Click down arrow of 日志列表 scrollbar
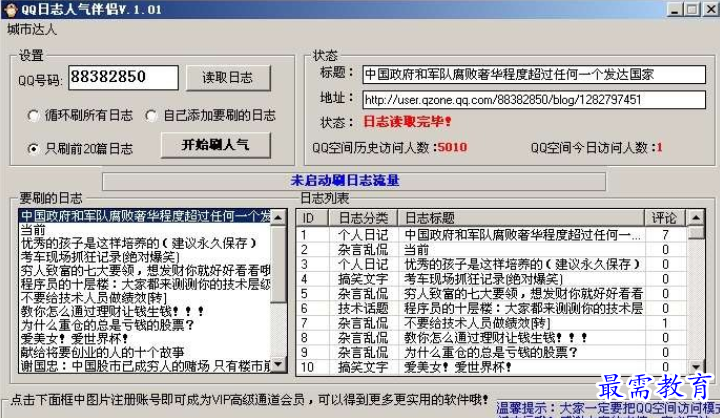Screen dimensions: 720x418 (697, 367)
